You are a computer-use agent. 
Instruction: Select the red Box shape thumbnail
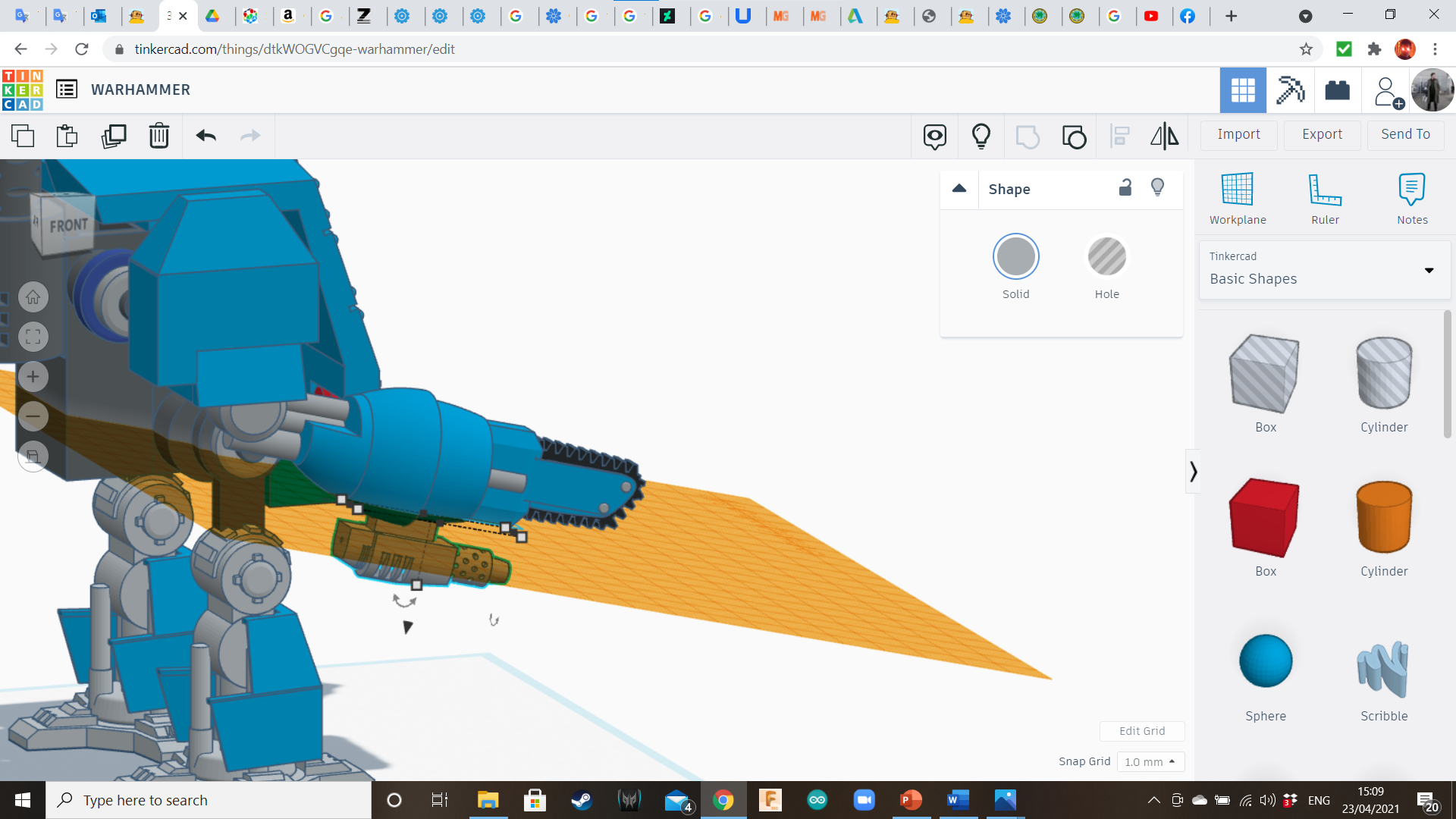(x=1265, y=517)
